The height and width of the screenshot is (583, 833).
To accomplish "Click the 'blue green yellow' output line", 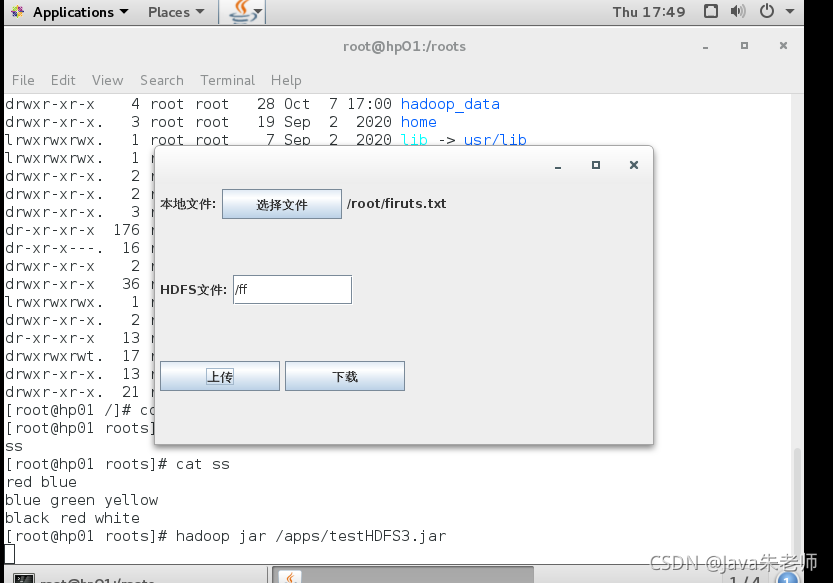I will coord(82,500).
